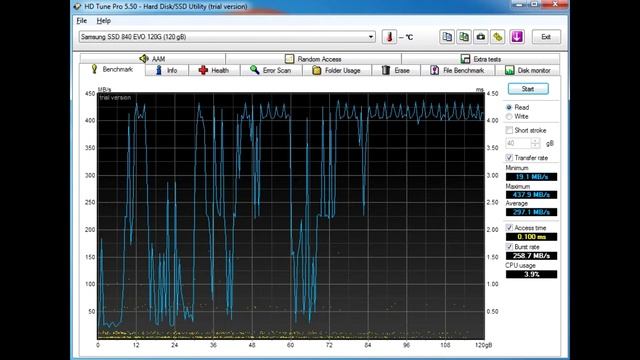The width and height of the screenshot is (640, 360).
Task: Click the CPU usage value 3.9%
Action: tap(531, 274)
